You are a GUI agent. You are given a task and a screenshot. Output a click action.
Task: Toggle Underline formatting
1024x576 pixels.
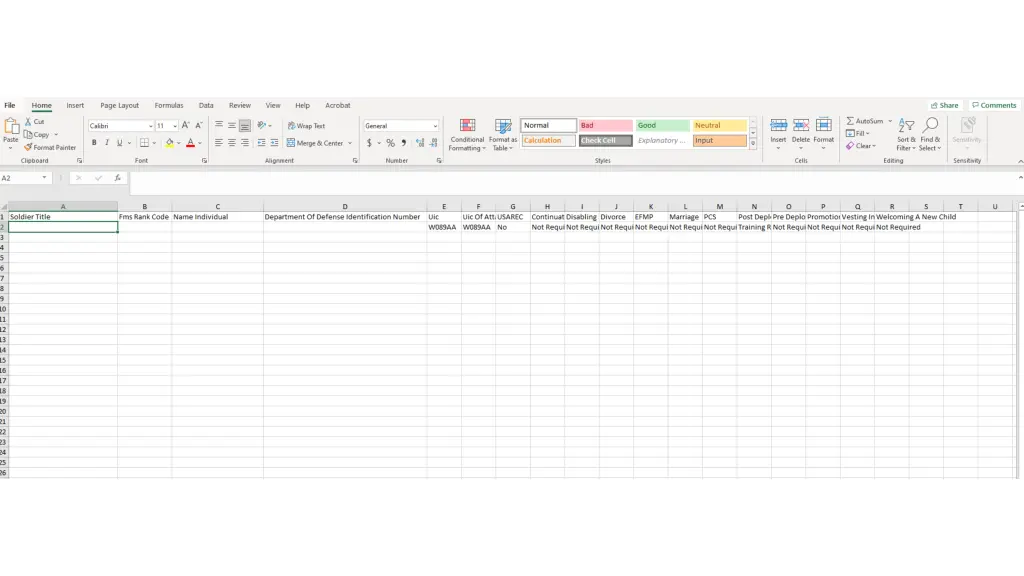[x=120, y=143]
